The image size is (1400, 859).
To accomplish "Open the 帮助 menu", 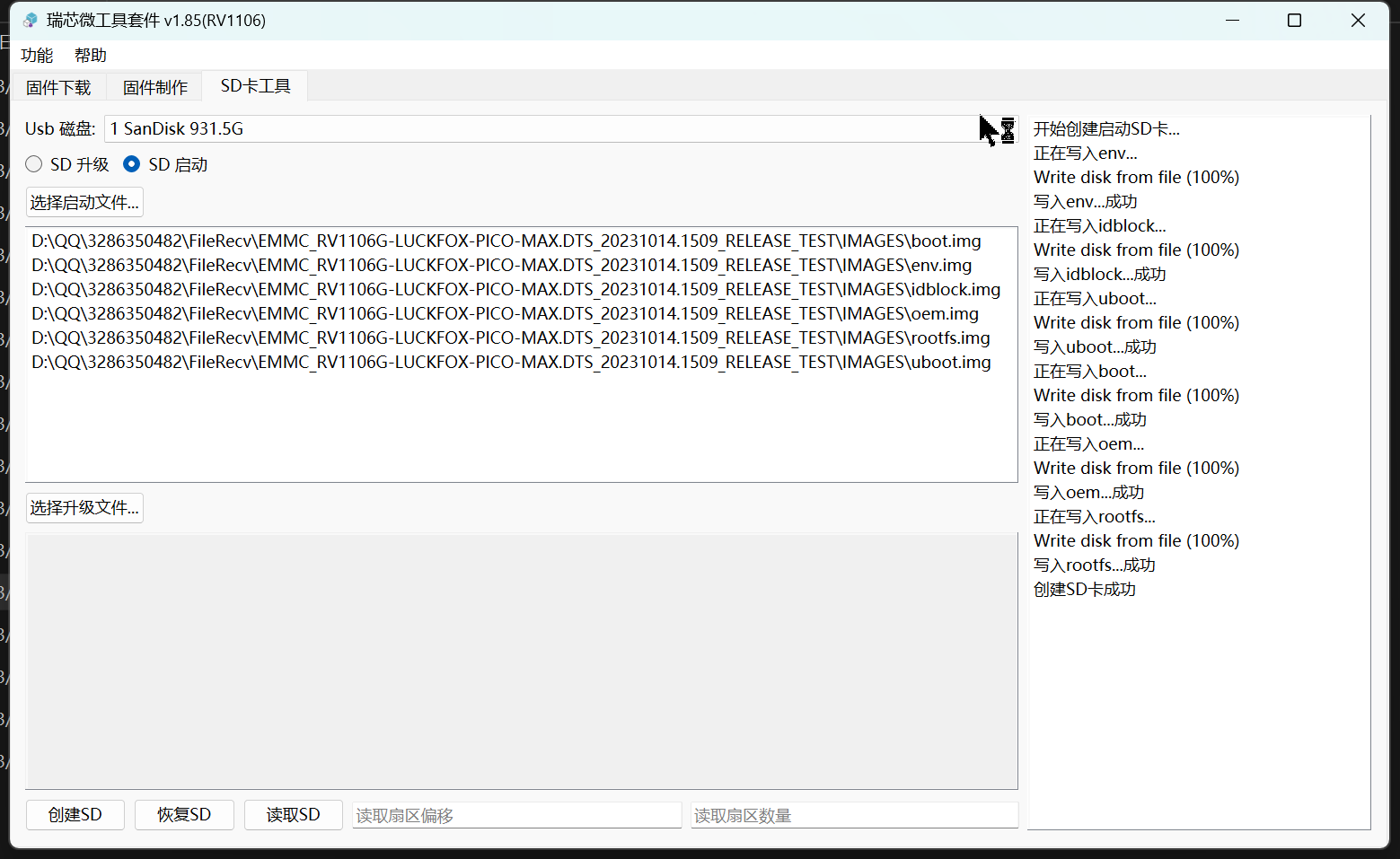I will (x=91, y=56).
